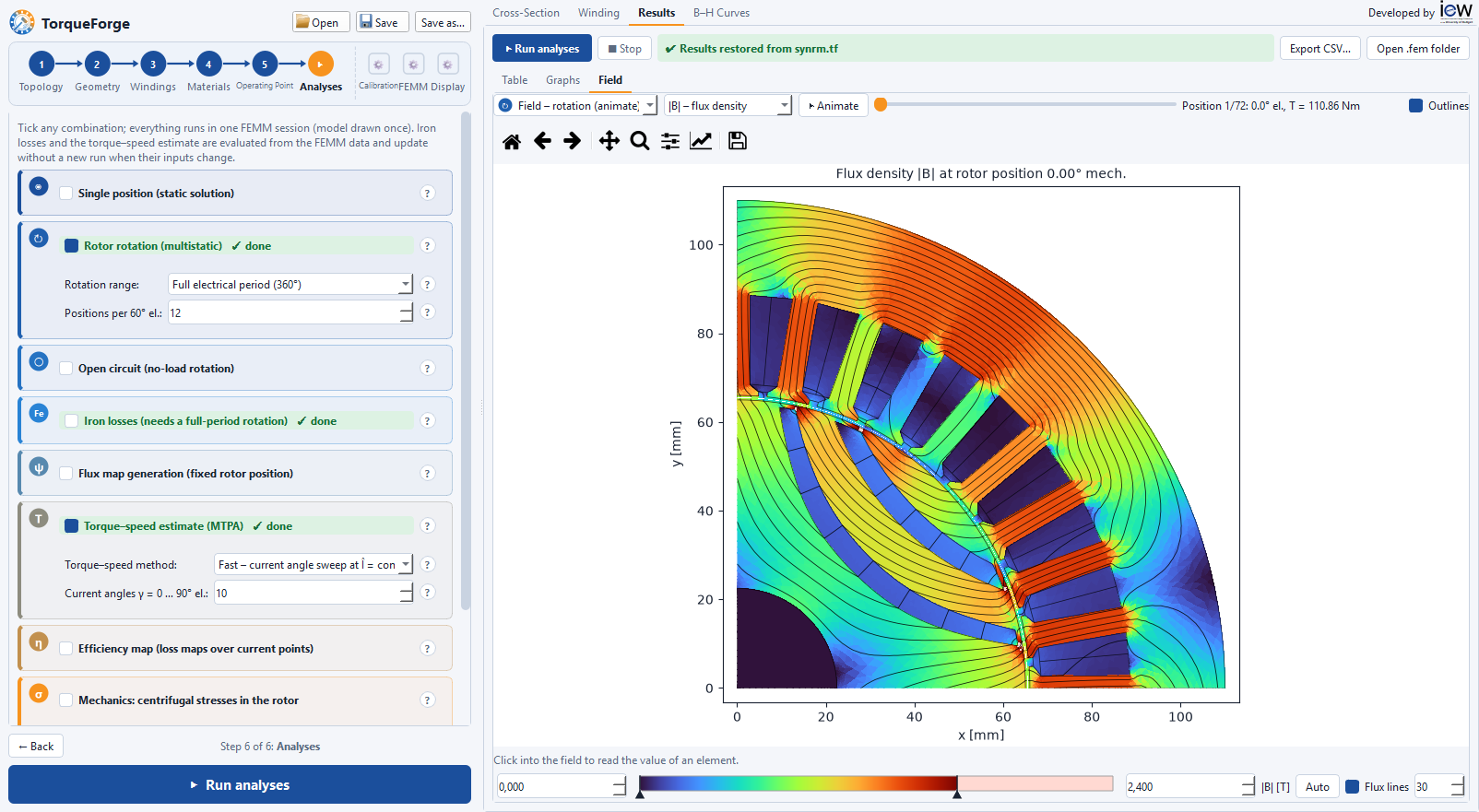Image resolution: width=1479 pixels, height=812 pixels.
Task: Adjust Positions per 60° el. stepper
Action: coord(407,313)
